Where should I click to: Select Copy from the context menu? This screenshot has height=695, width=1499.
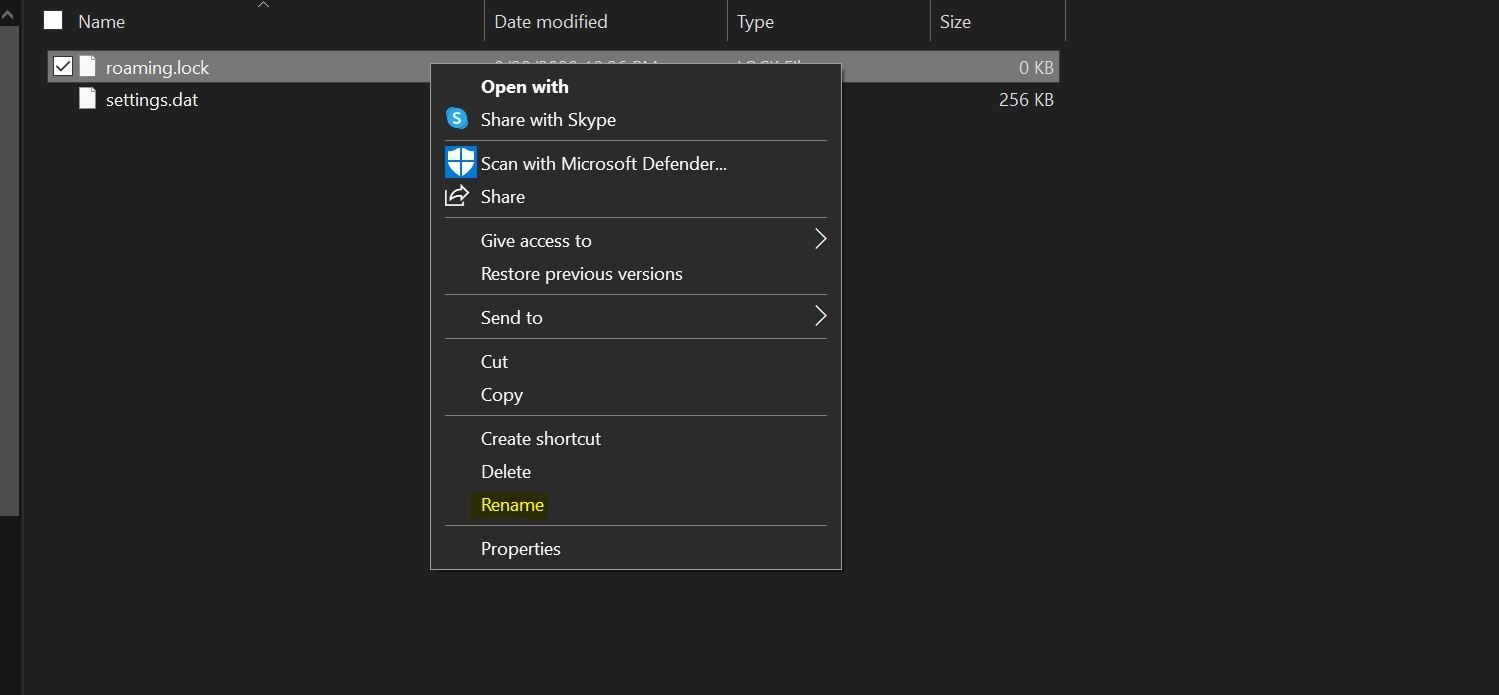tap(501, 394)
